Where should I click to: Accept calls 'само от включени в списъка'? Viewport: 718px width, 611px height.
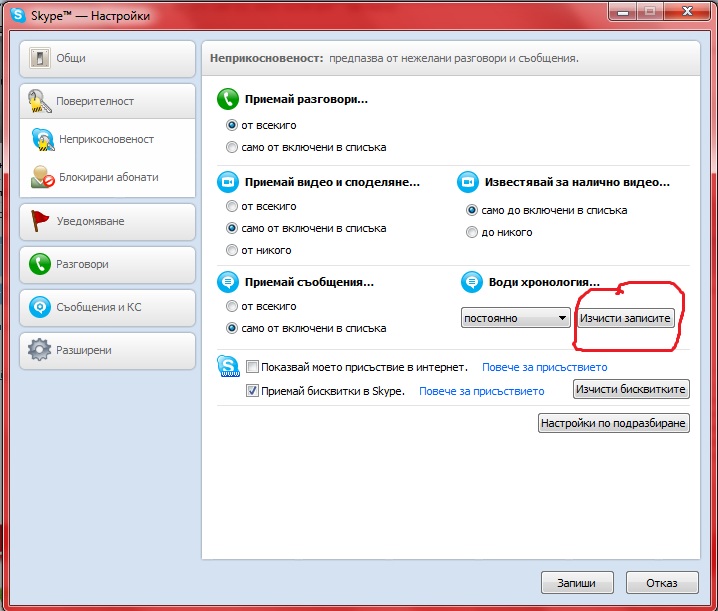232,147
